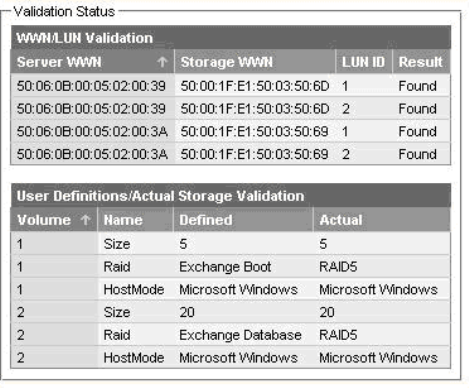Sort by LUN ID column header
This screenshot has height=388, width=469.
[364, 62]
